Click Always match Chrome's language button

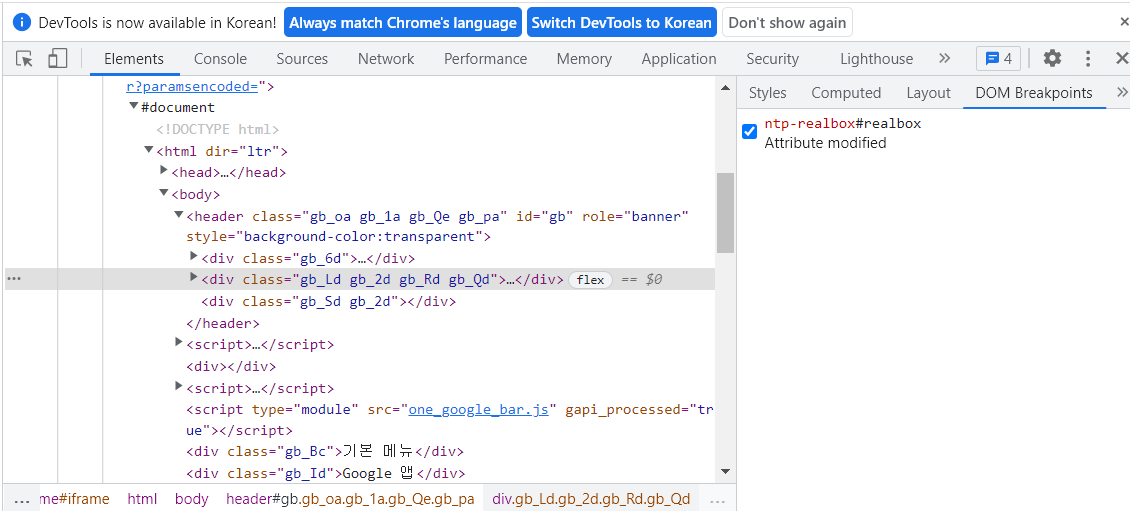[402, 22]
